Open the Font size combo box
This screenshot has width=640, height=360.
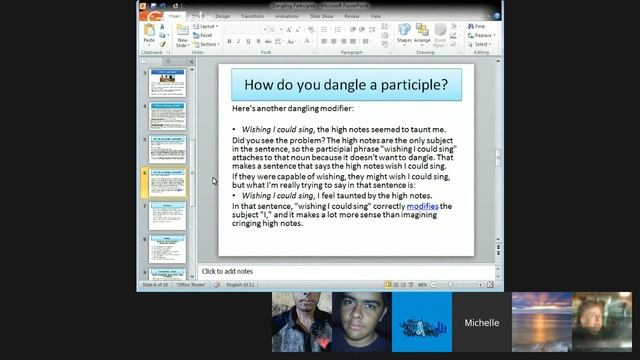pyautogui.click(x=276, y=29)
